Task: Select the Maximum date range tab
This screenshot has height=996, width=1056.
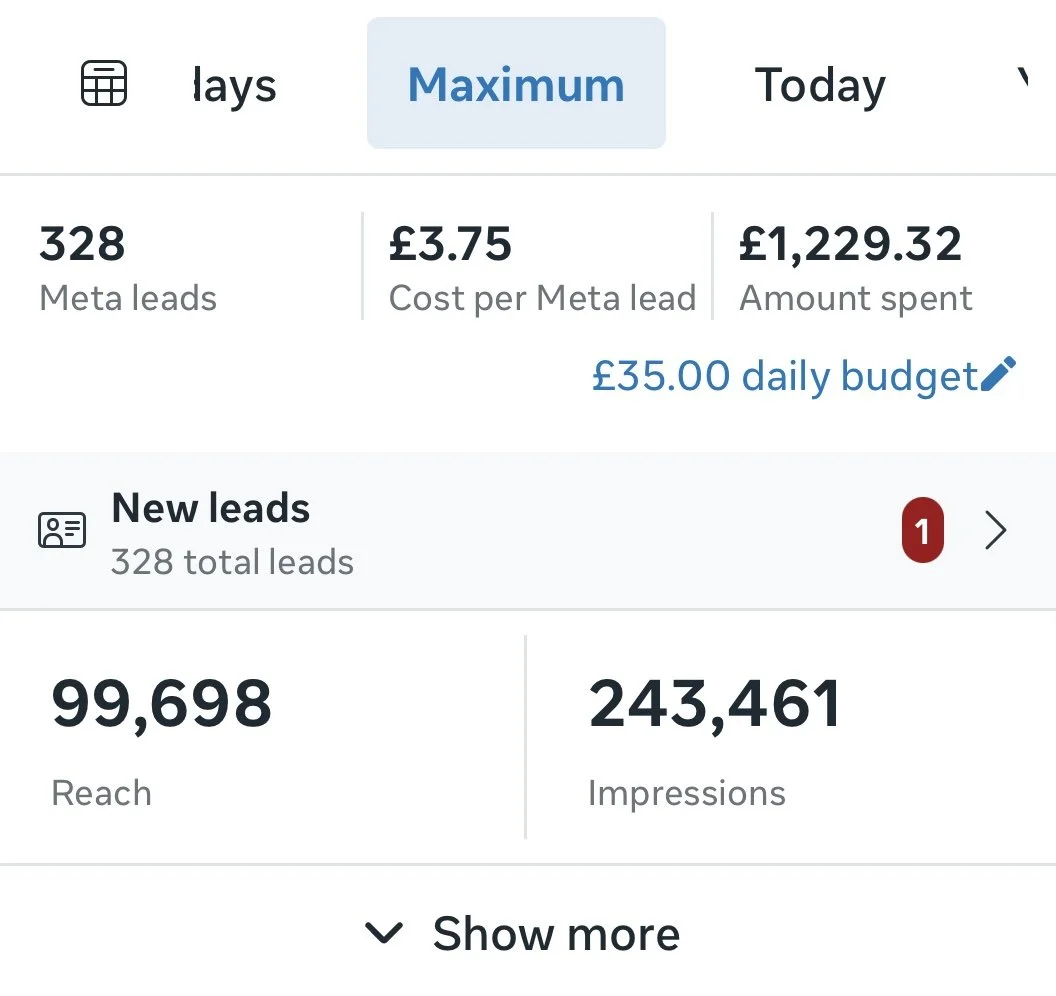Action: pos(517,83)
